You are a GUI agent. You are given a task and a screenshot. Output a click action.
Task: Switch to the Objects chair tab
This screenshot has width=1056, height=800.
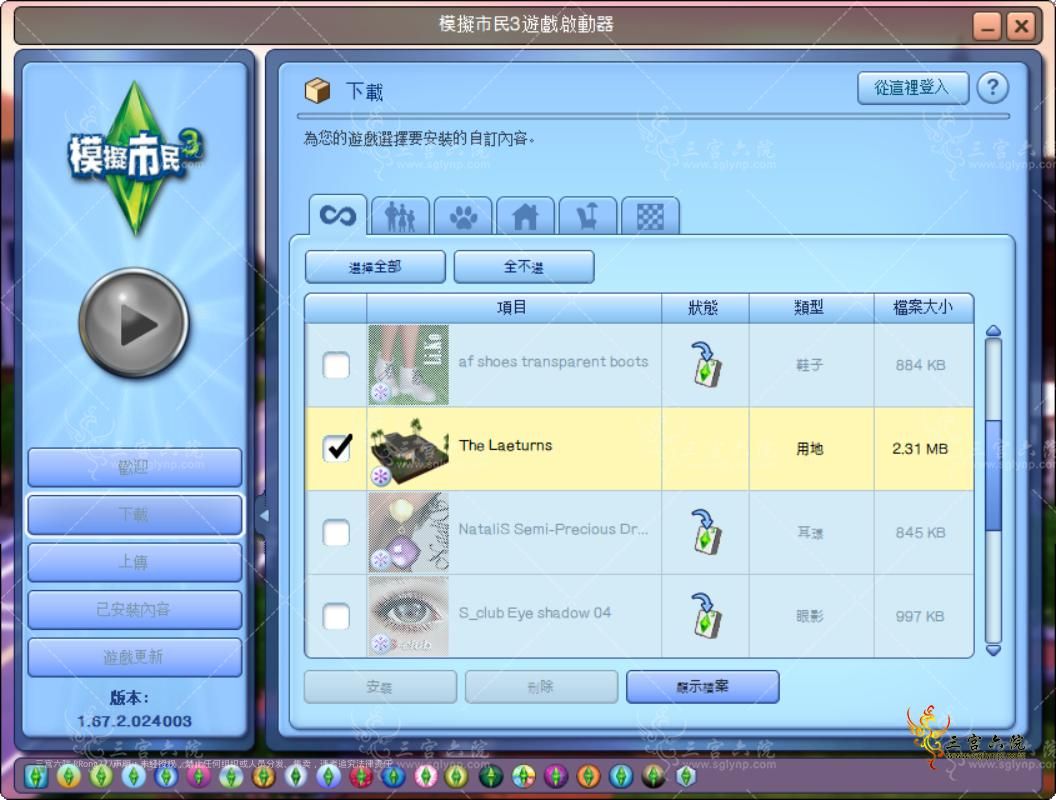coord(588,217)
